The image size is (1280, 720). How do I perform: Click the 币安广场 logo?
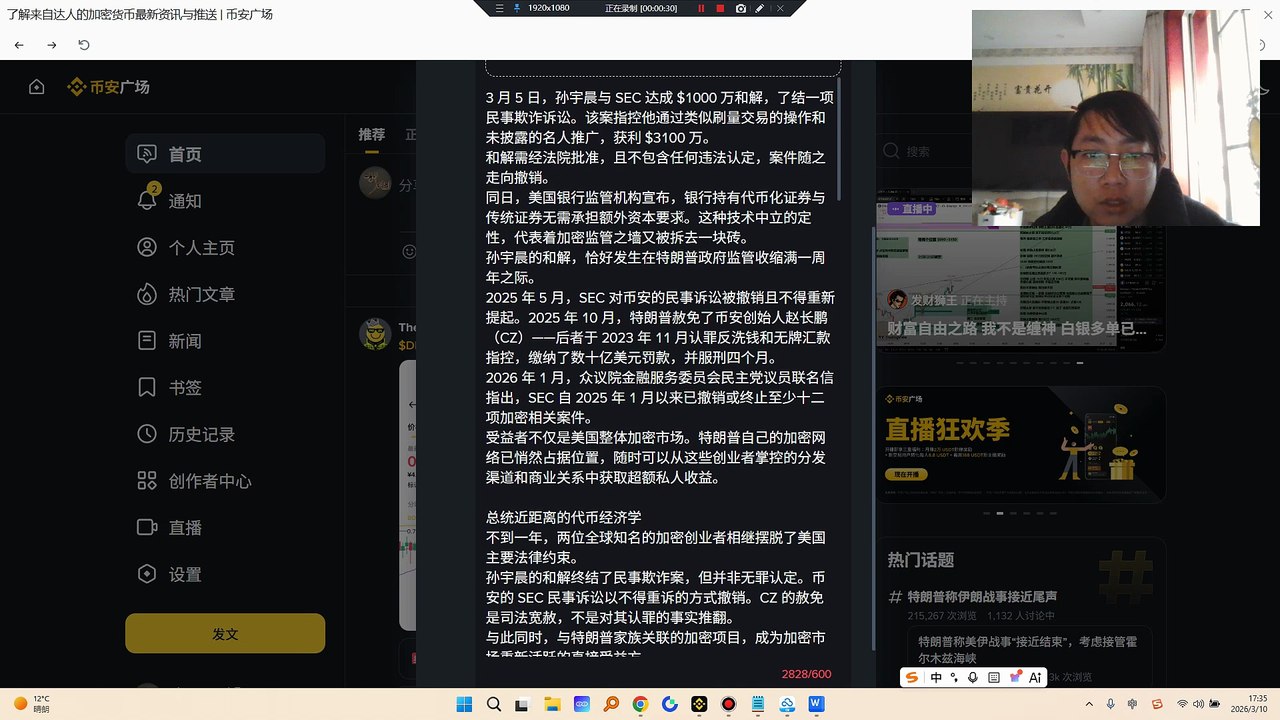pyautogui.click(x=108, y=87)
